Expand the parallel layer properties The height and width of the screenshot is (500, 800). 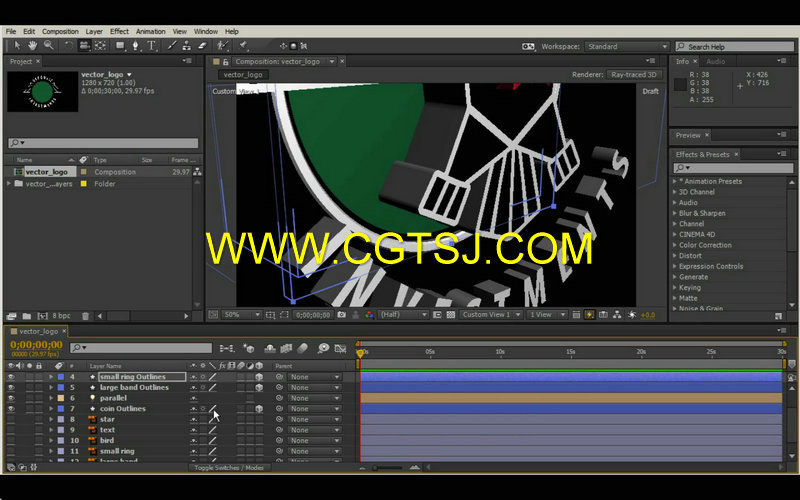[51, 398]
